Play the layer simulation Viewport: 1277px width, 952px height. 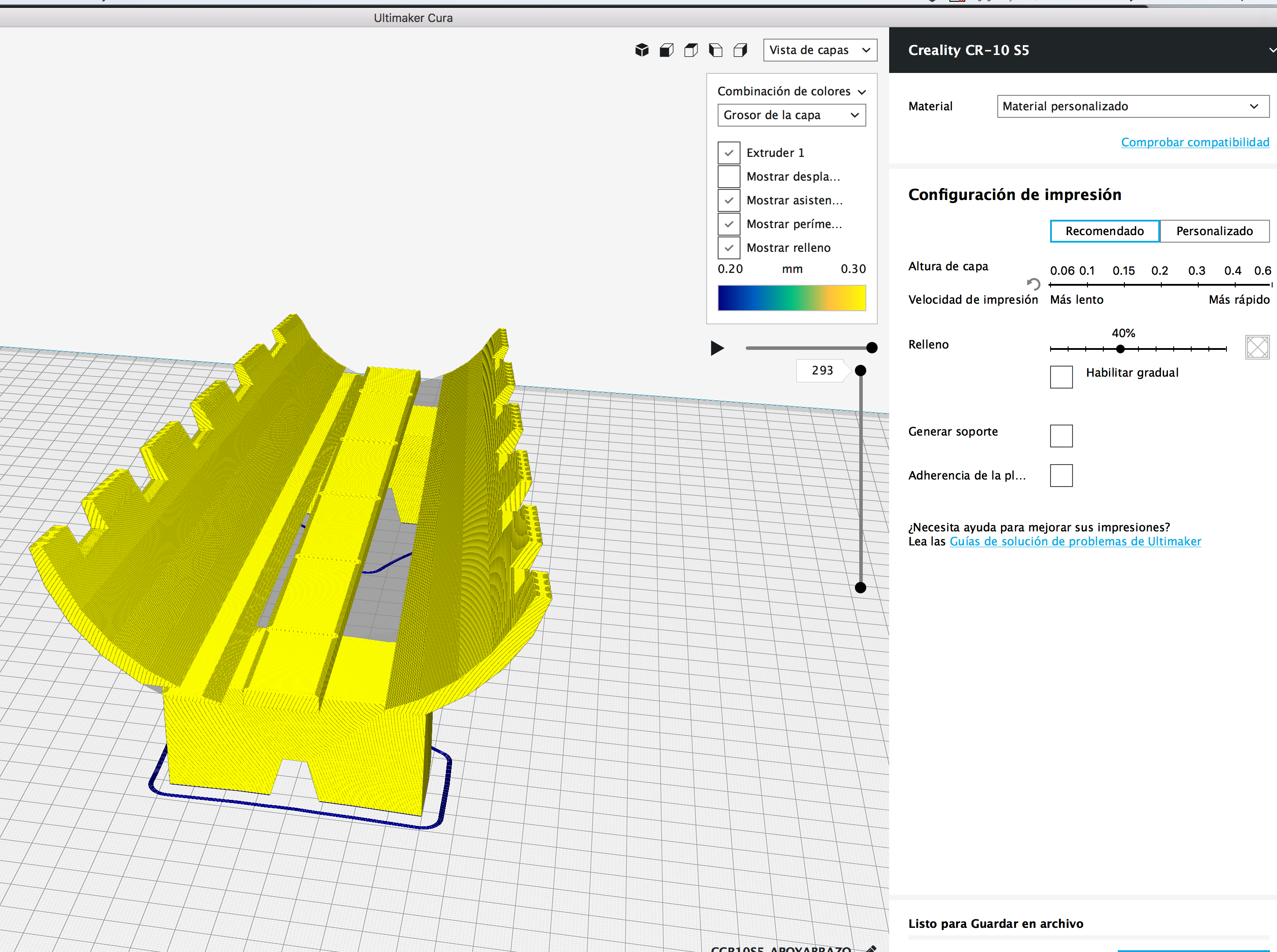[x=717, y=348]
